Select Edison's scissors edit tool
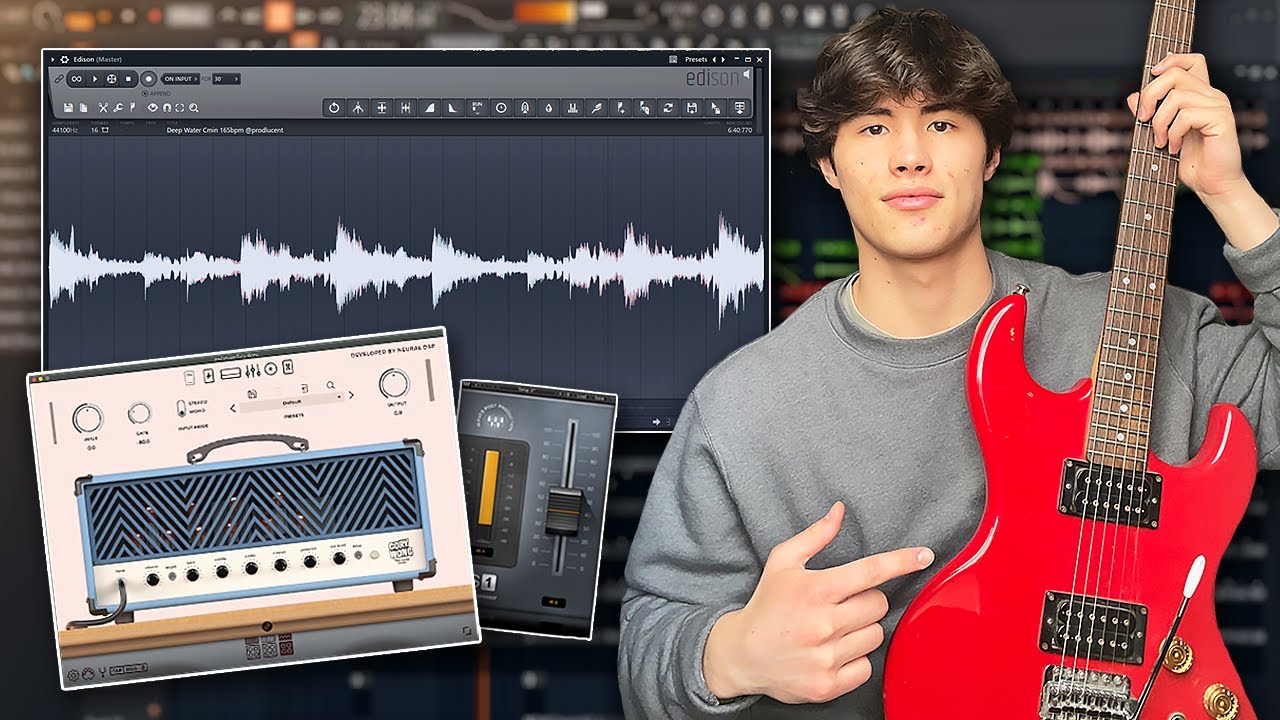1280x720 pixels. (x=103, y=108)
